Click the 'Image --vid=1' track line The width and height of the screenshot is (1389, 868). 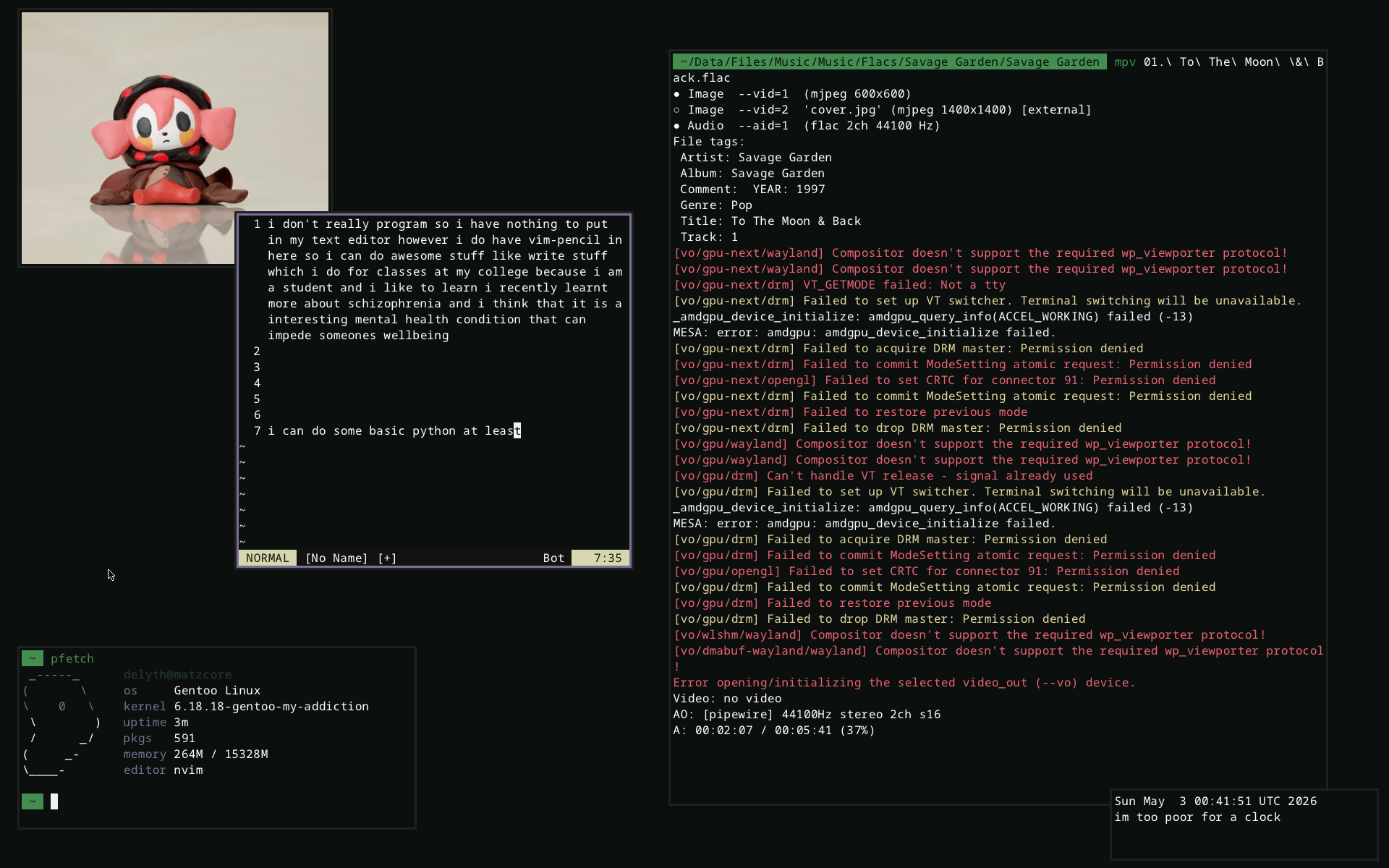point(792,93)
